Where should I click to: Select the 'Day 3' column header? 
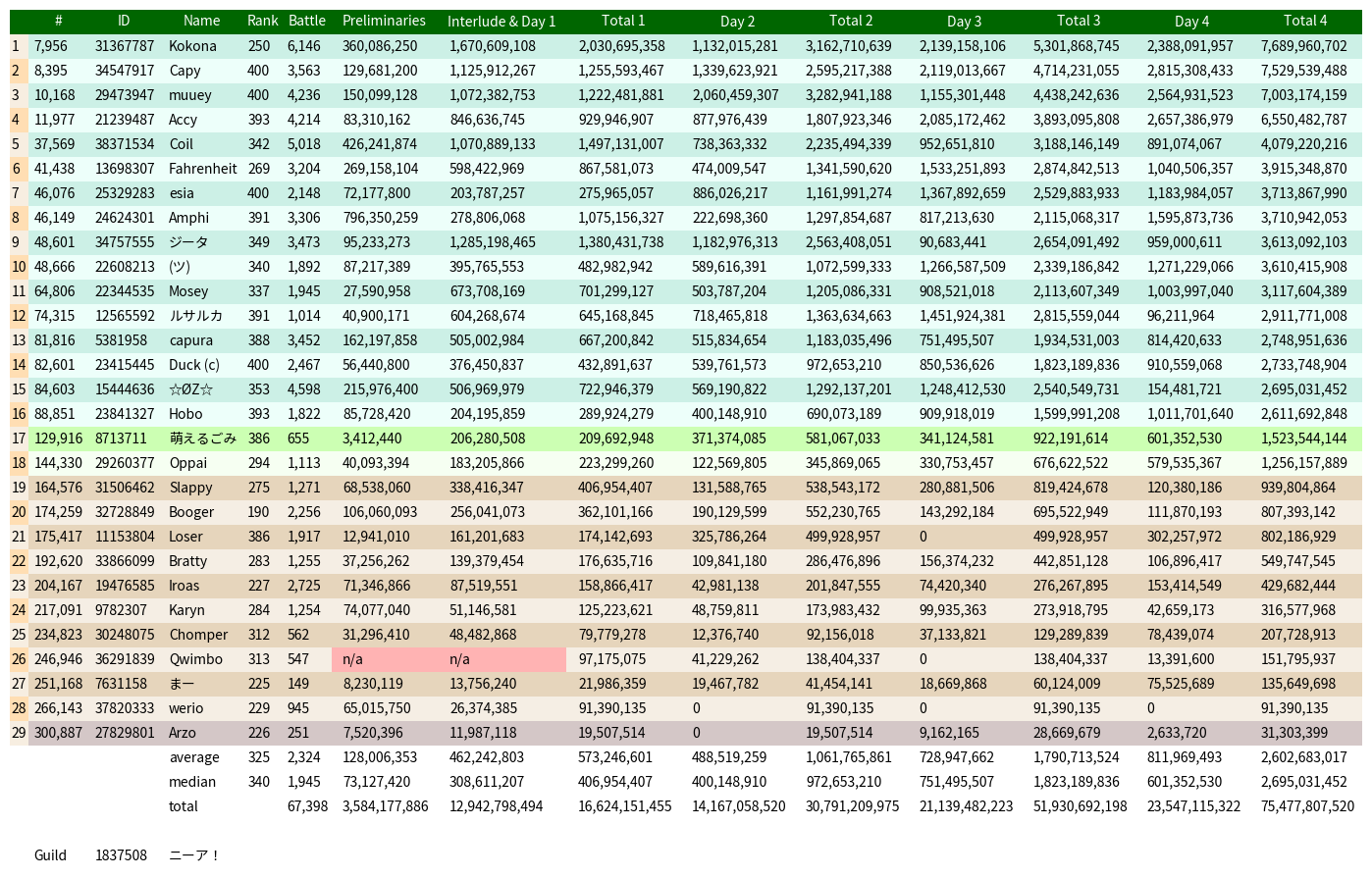pyautogui.click(x=965, y=21)
